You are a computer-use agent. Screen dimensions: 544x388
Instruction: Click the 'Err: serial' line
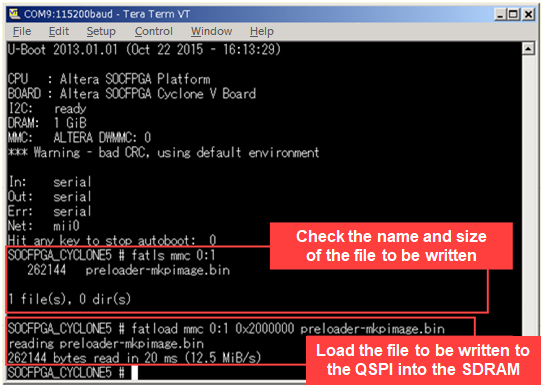(50, 211)
